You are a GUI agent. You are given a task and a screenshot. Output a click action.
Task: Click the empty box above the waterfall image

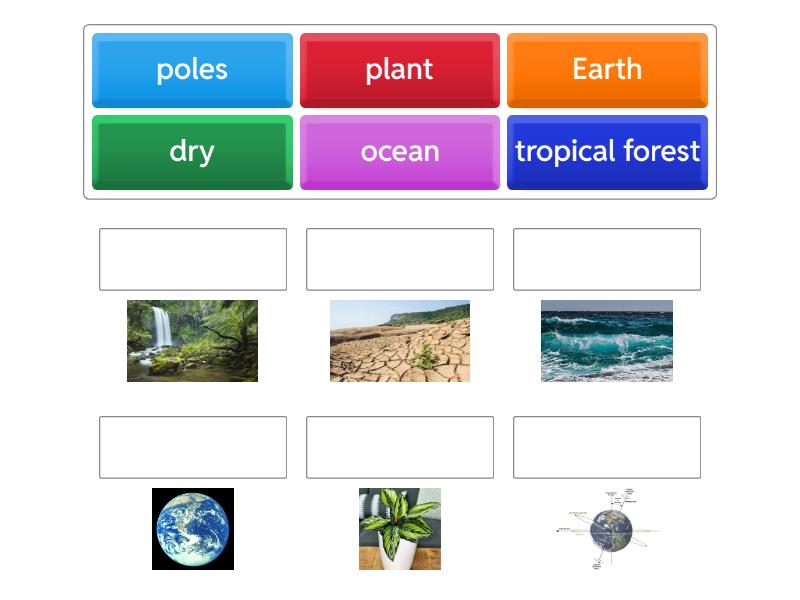point(193,259)
